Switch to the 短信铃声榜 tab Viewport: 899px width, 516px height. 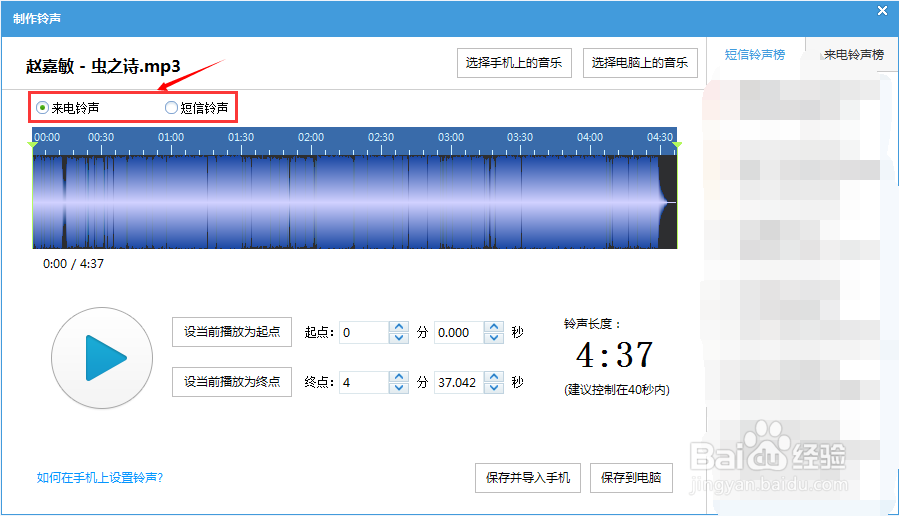point(755,55)
